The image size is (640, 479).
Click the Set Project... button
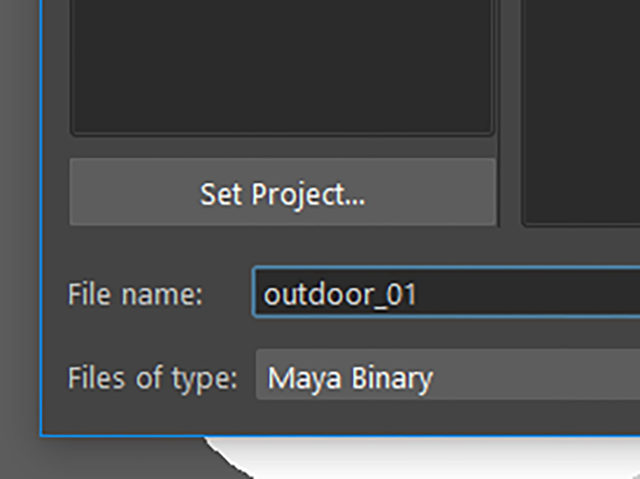[282, 192]
